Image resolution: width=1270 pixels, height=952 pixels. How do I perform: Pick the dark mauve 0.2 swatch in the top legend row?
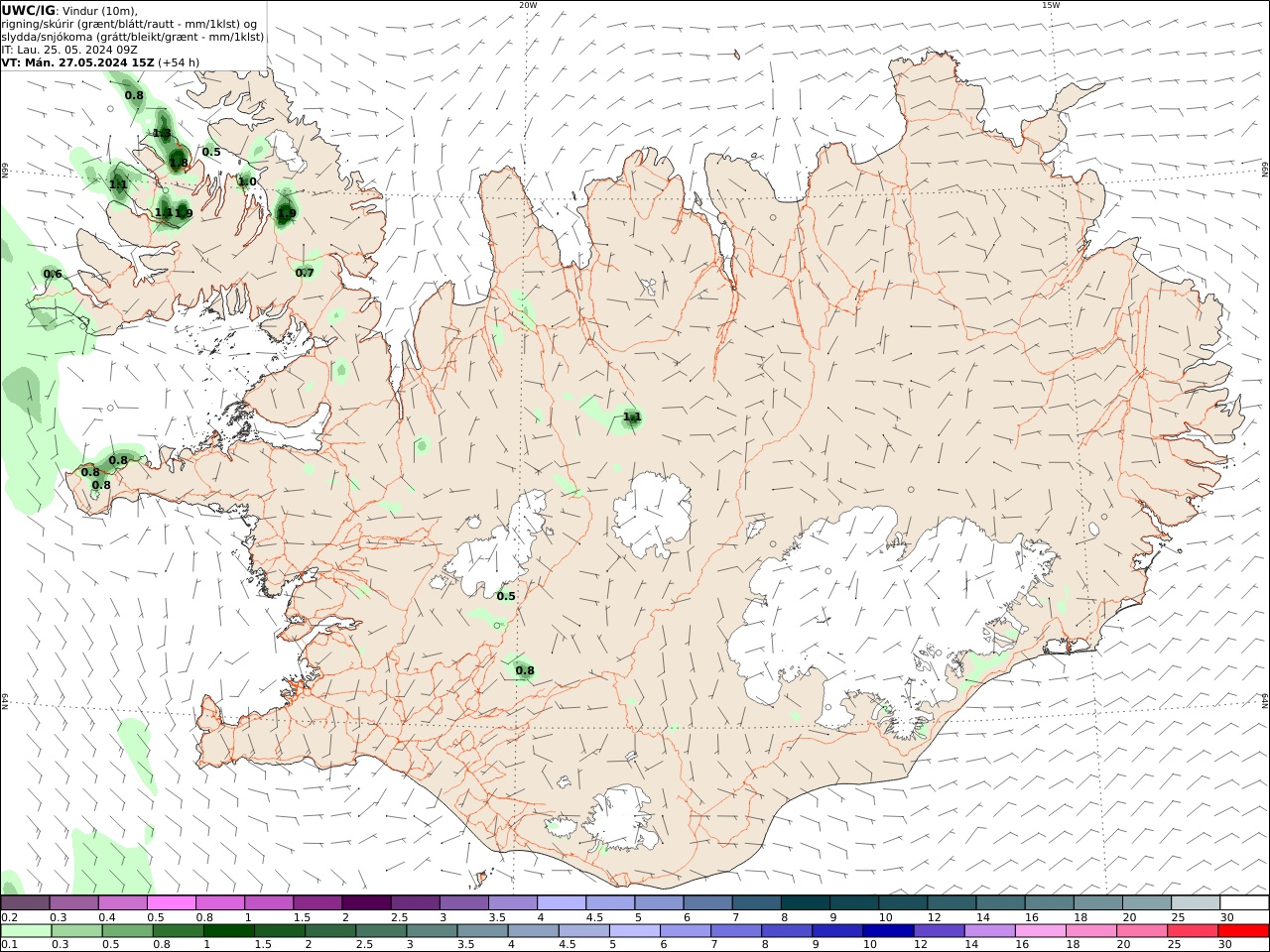[26, 903]
